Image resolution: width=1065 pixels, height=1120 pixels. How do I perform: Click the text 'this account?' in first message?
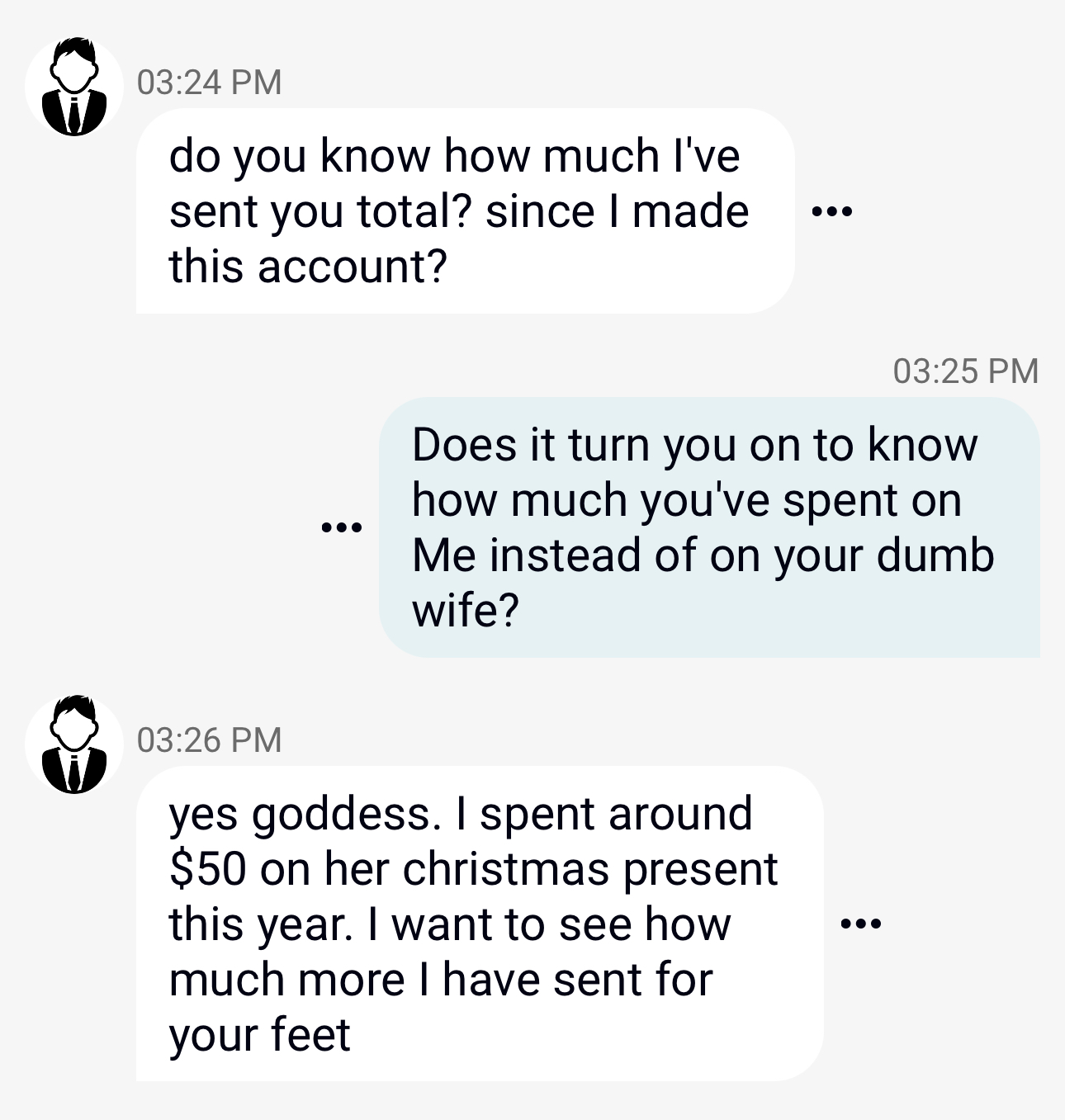click(308, 267)
